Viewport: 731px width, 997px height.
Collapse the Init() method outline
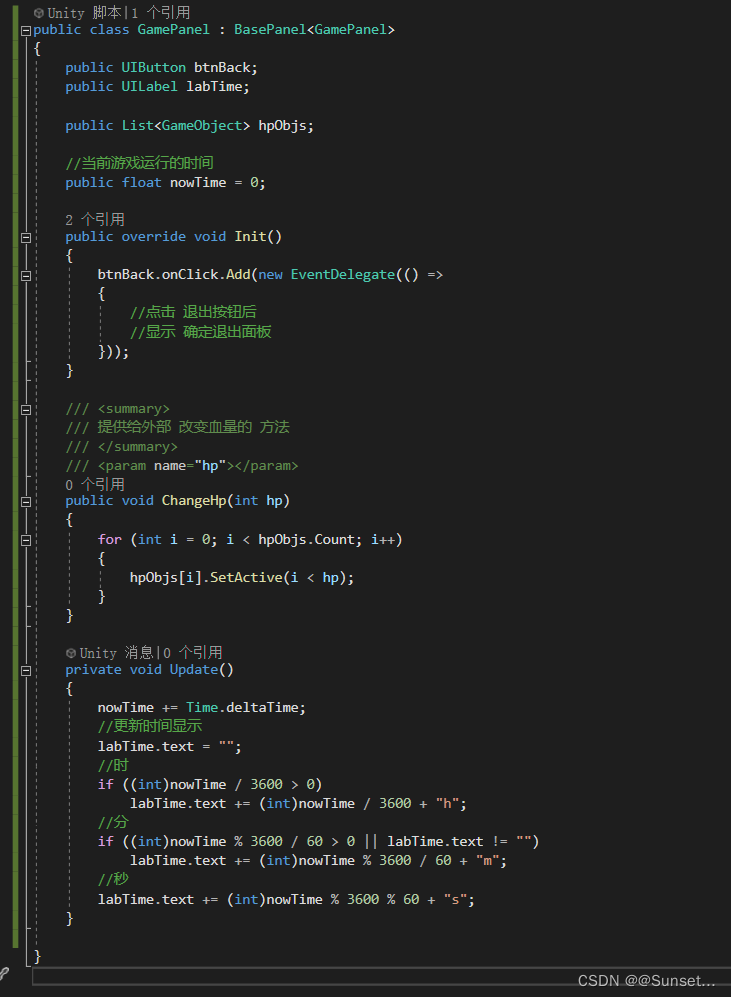click(x=25, y=238)
